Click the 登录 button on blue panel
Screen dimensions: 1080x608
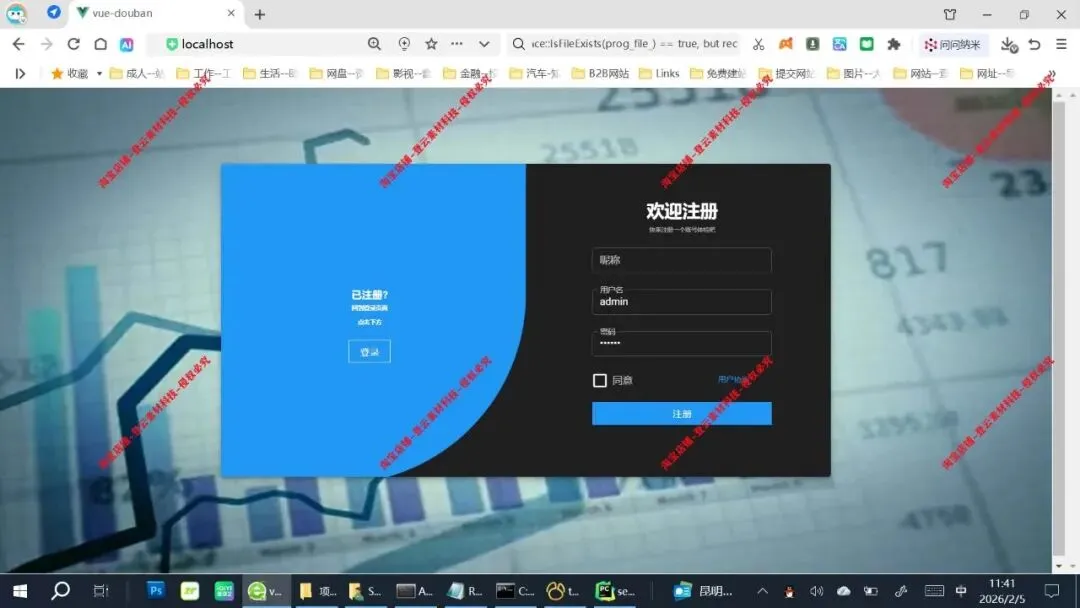pyautogui.click(x=369, y=351)
